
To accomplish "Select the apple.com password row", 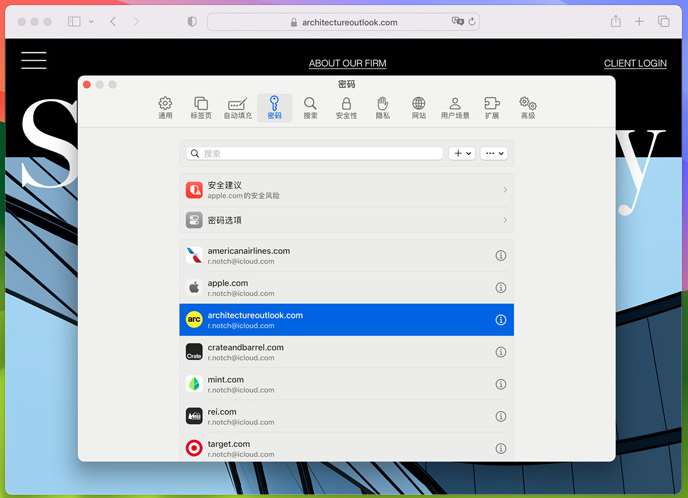I will (346, 288).
